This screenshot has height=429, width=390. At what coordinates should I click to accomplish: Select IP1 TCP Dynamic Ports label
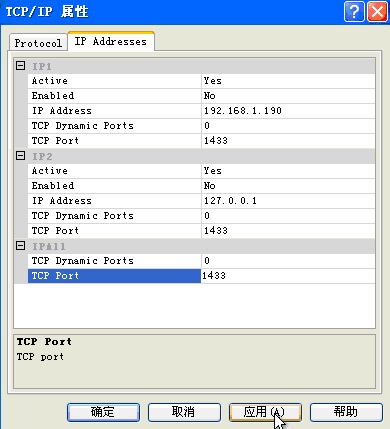pos(114,126)
